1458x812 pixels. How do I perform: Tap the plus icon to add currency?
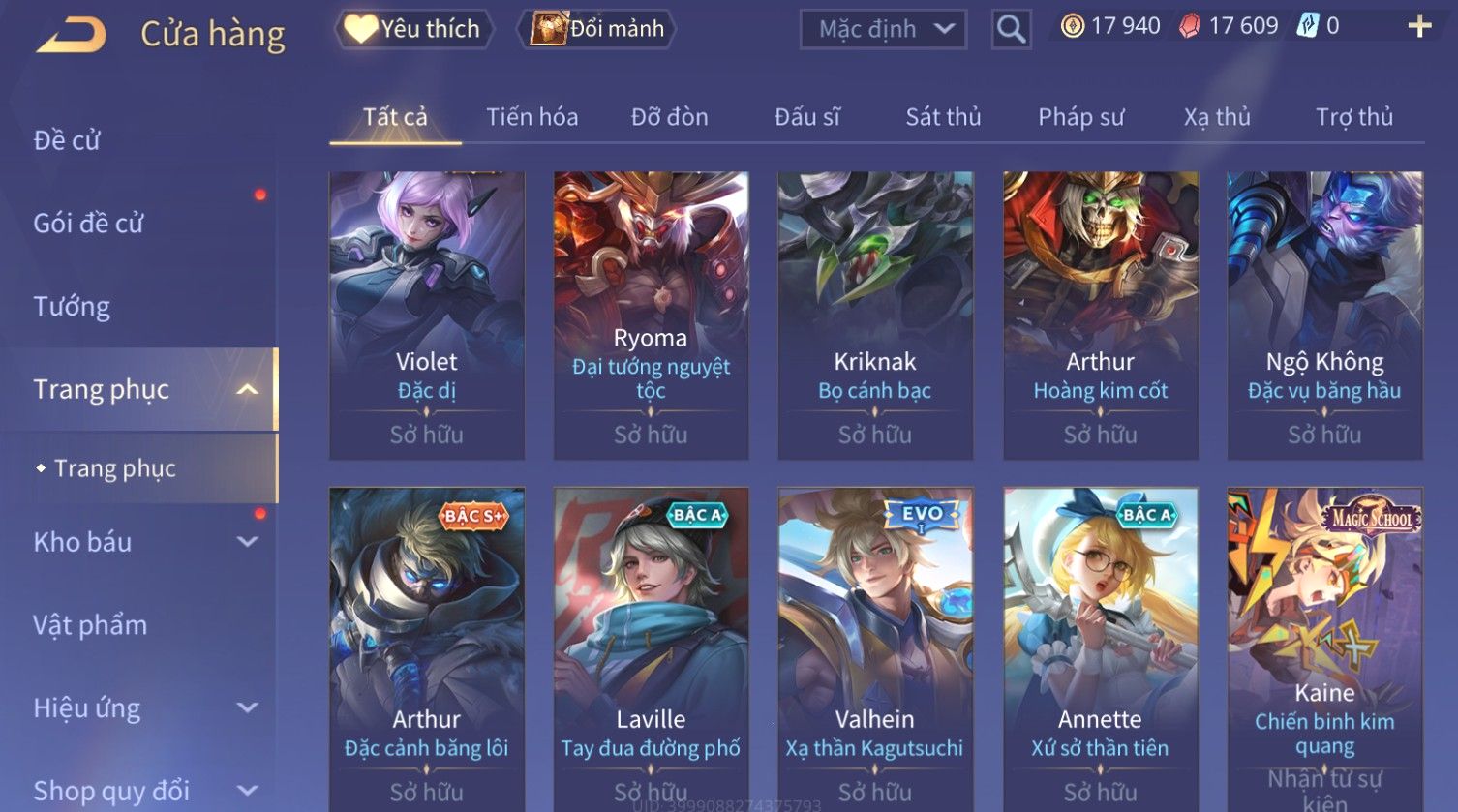click(1419, 26)
